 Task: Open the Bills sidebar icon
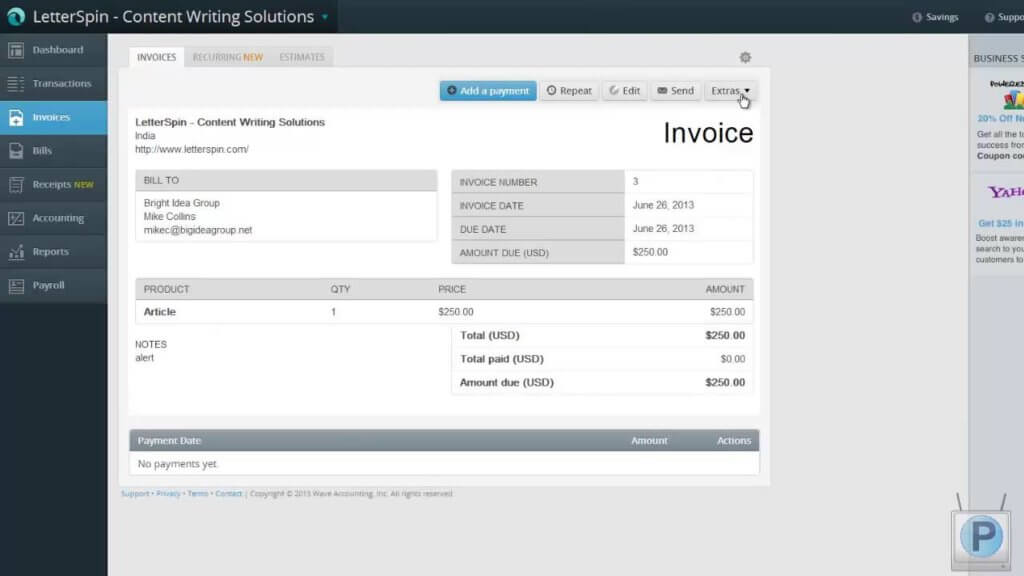(16, 151)
